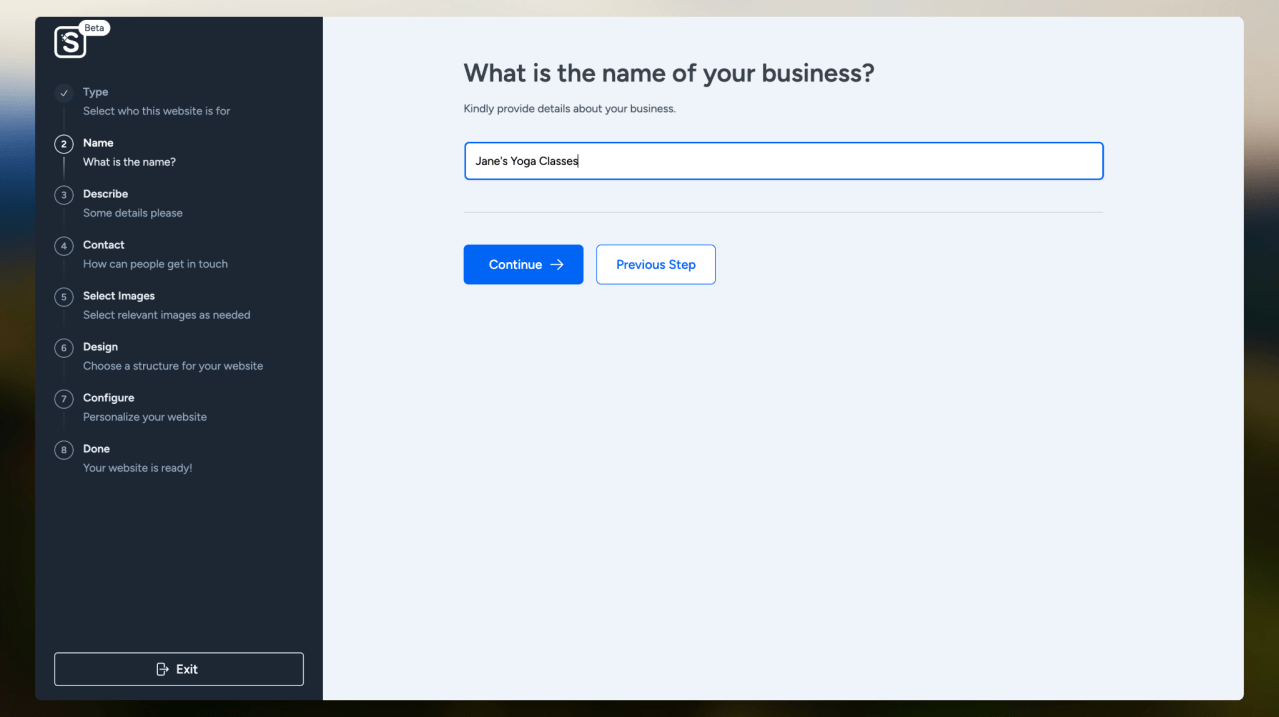Image resolution: width=1279 pixels, height=717 pixels.
Task: Click the step 3 circle for Describe
Action: [64, 195]
